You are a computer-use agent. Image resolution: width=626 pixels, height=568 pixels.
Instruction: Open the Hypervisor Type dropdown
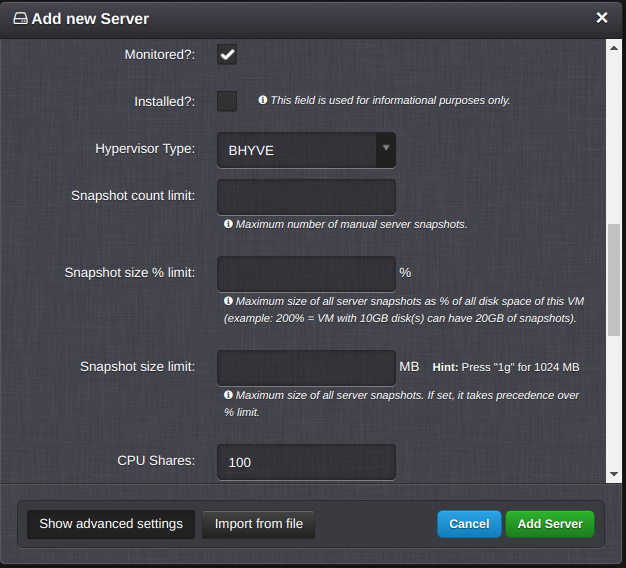click(x=306, y=150)
